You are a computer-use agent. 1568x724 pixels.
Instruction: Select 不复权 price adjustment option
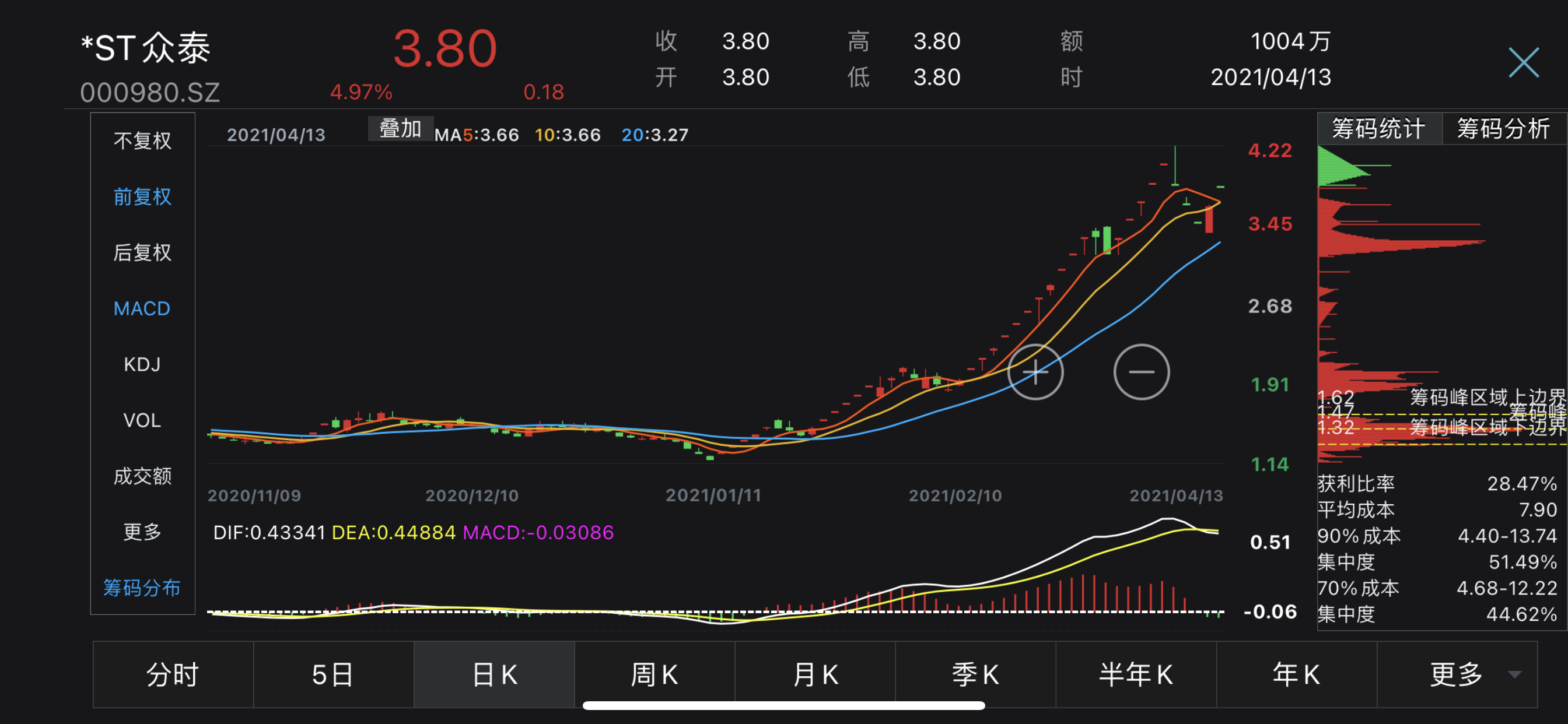(x=142, y=141)
